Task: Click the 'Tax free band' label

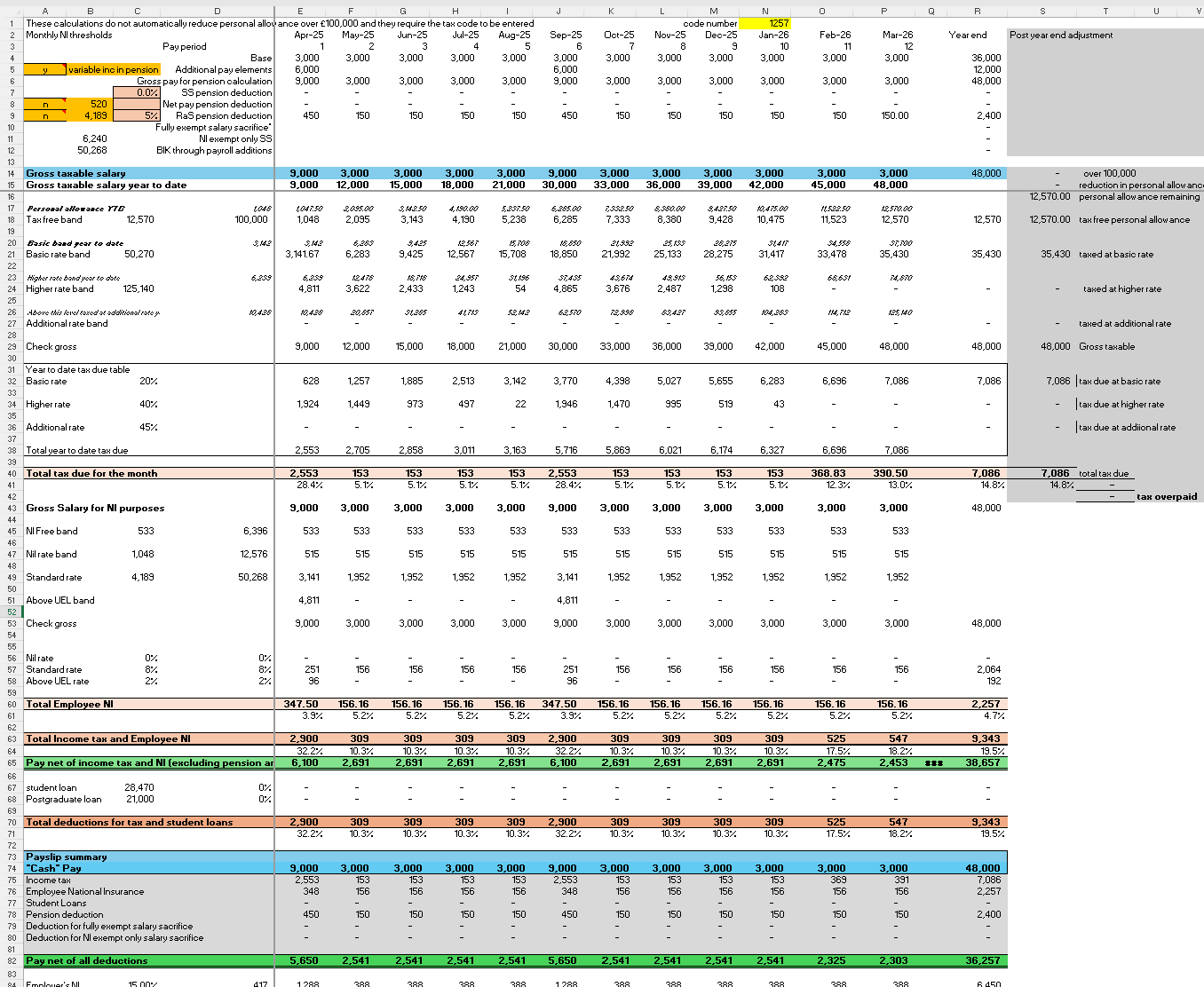Action: [53, 219]
